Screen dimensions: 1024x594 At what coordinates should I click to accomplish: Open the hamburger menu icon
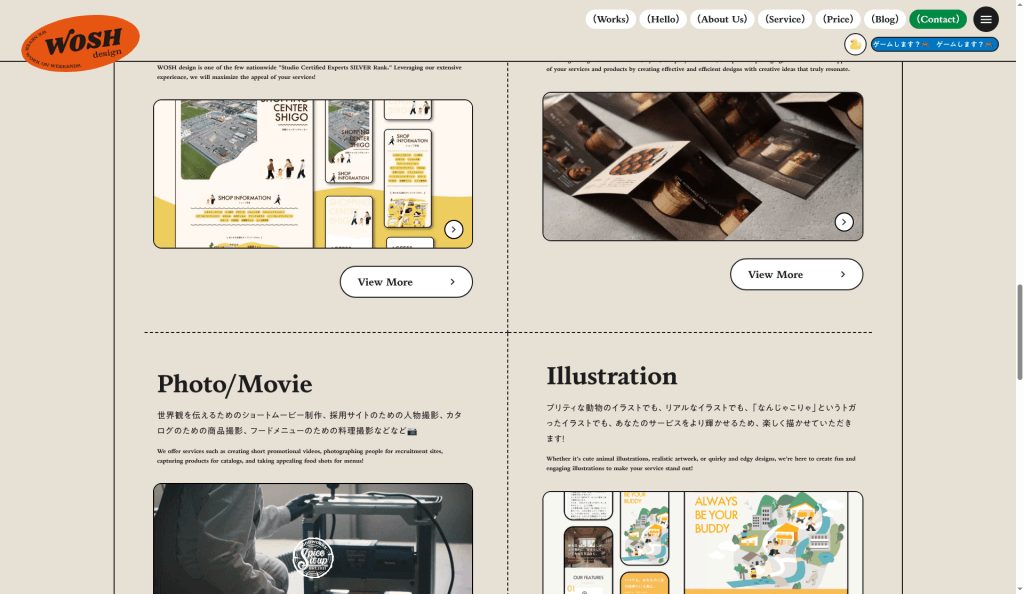[x=985, y=19]
